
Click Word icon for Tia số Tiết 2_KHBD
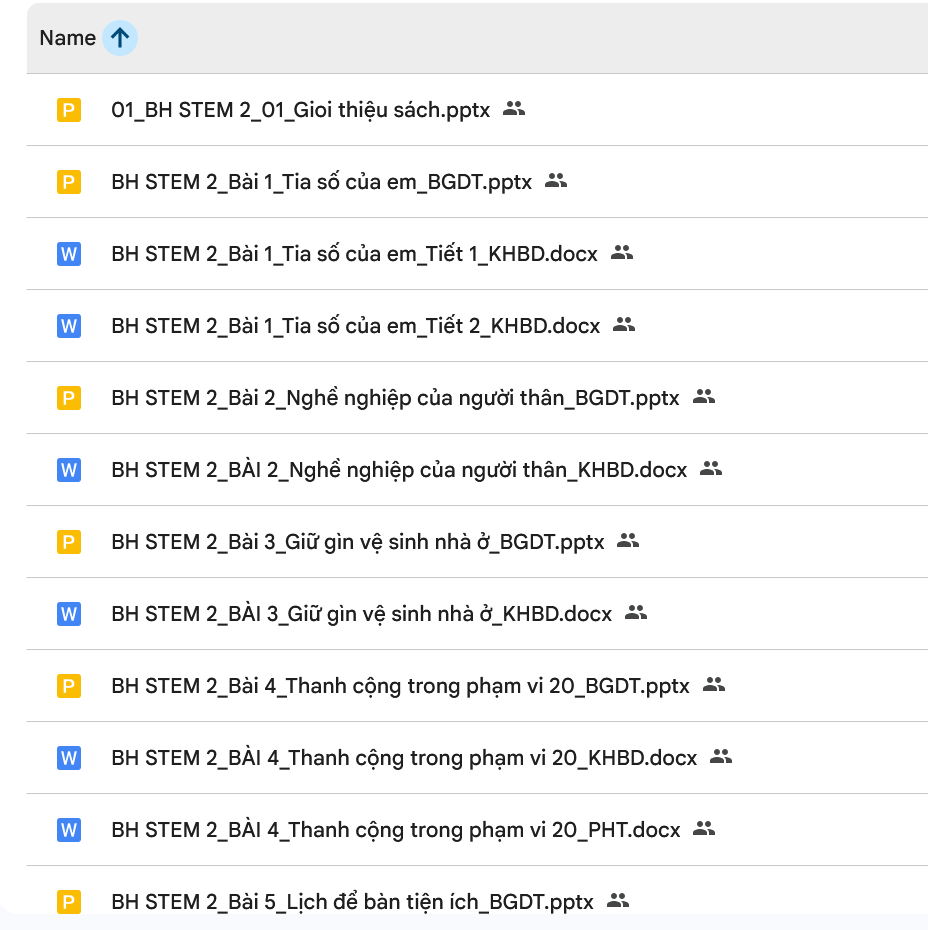pos(68,326)
